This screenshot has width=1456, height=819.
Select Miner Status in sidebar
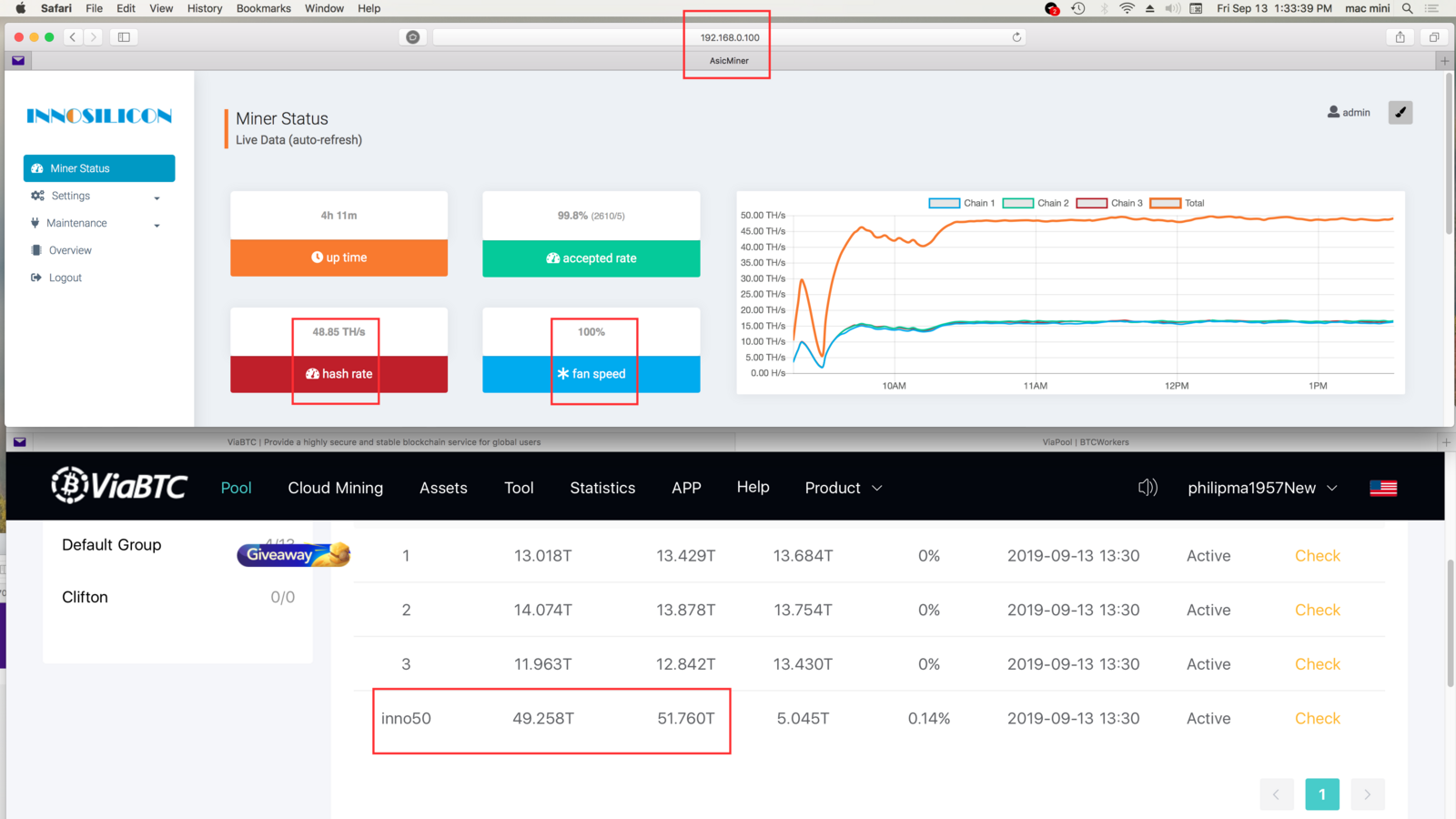[99, 168]
